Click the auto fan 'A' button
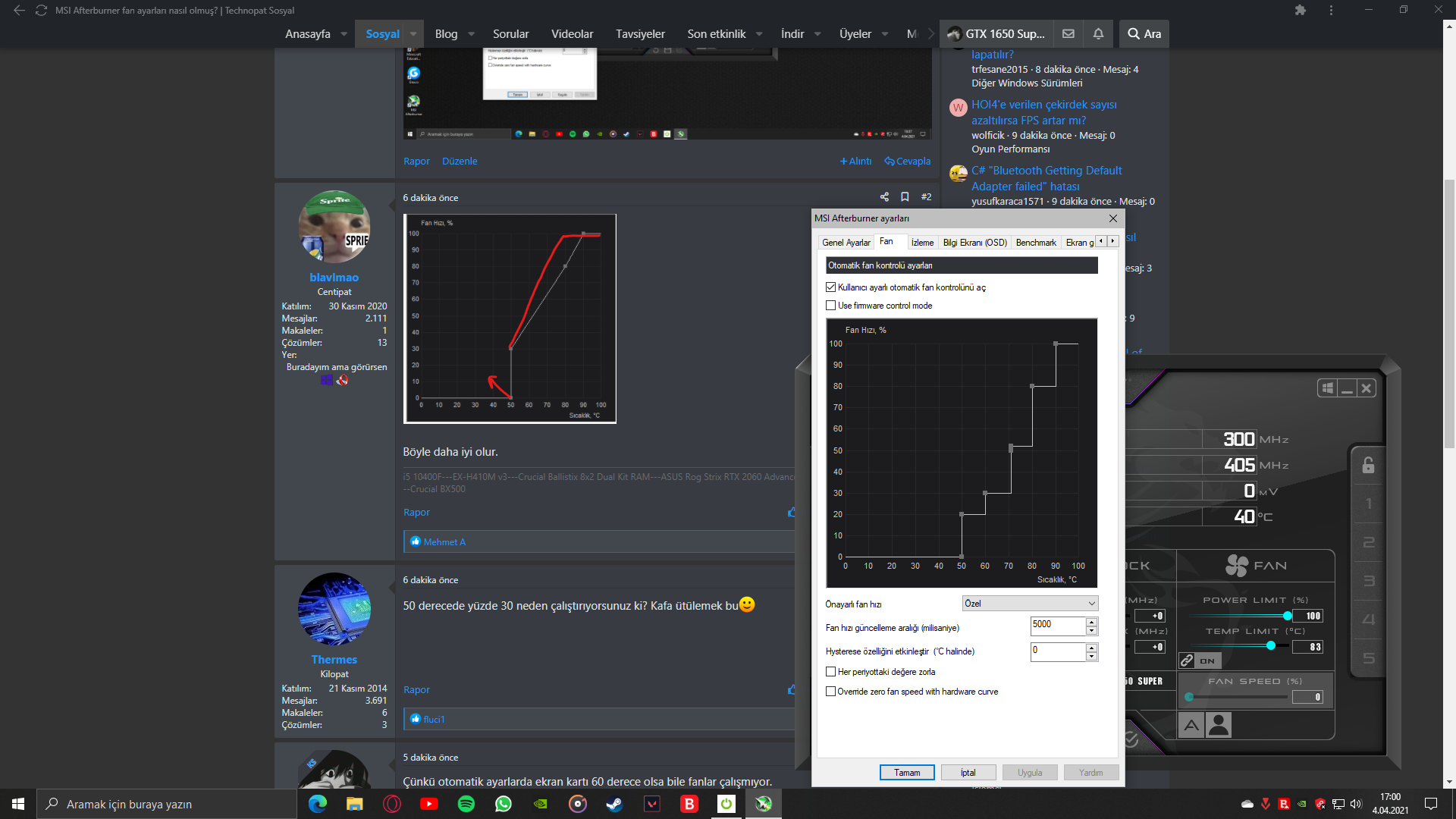The image size is (1456, 819). (1191, 726)
